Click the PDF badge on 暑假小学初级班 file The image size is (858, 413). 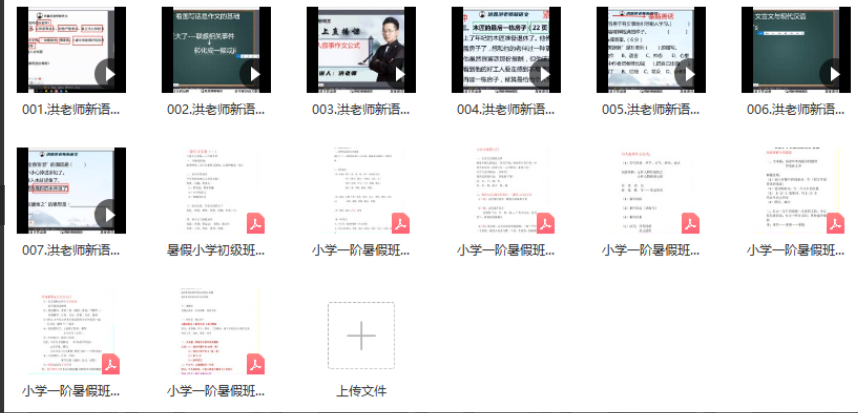tap(255, 222)
